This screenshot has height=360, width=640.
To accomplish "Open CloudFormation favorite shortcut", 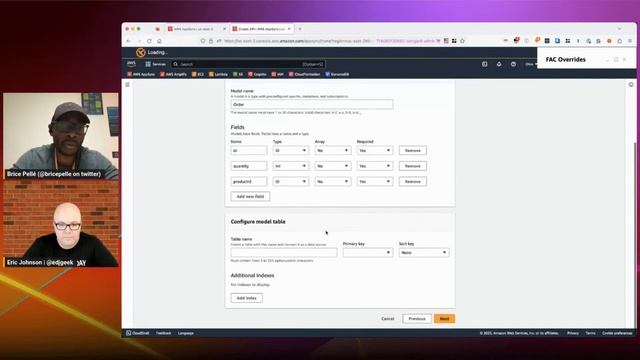I will (304, 74).
